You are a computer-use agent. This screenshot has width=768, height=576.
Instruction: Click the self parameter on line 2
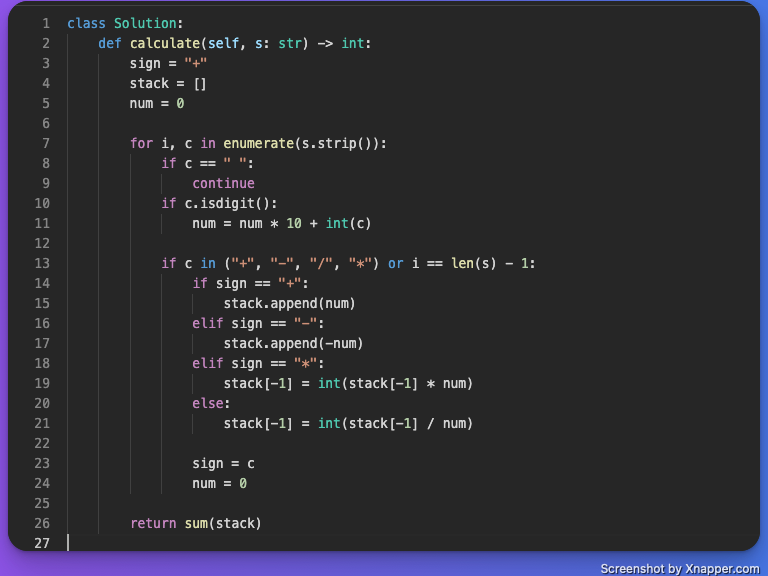tap(223, 44)
